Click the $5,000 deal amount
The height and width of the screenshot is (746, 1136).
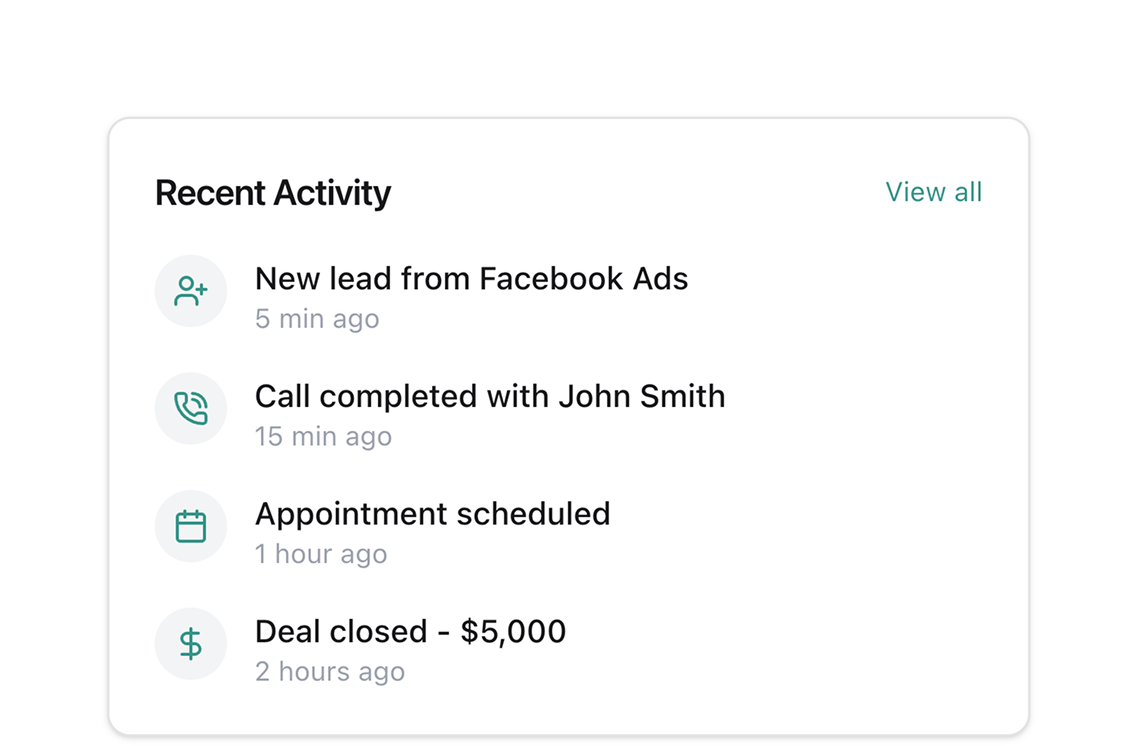point(513,632)
